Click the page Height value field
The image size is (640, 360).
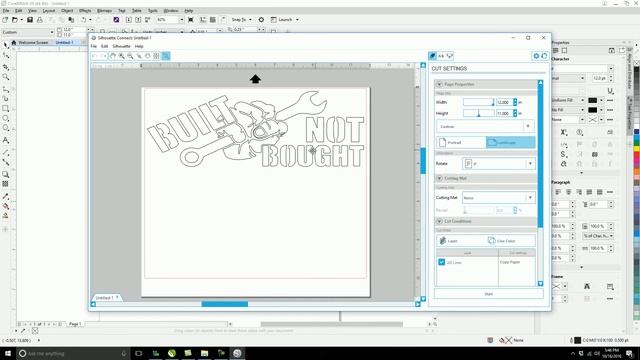[504, 113]
